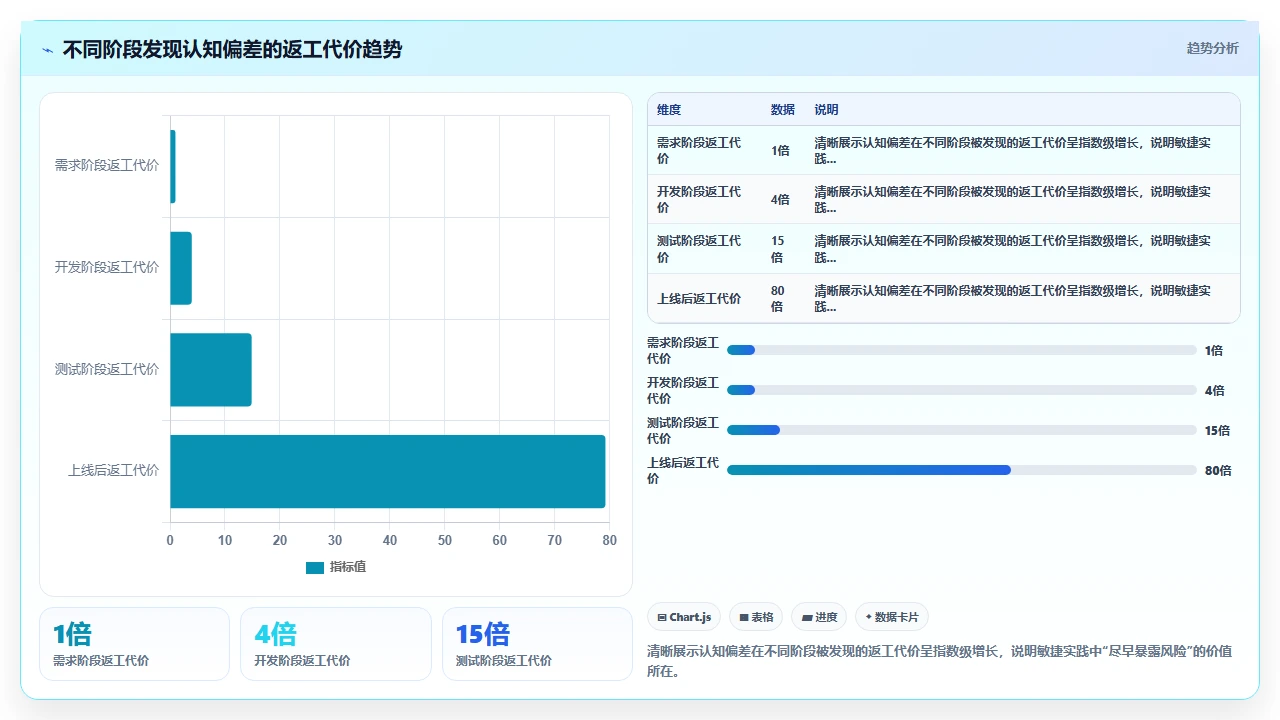Click the 开发阶段返工代价 progress row label

(683, 390)
